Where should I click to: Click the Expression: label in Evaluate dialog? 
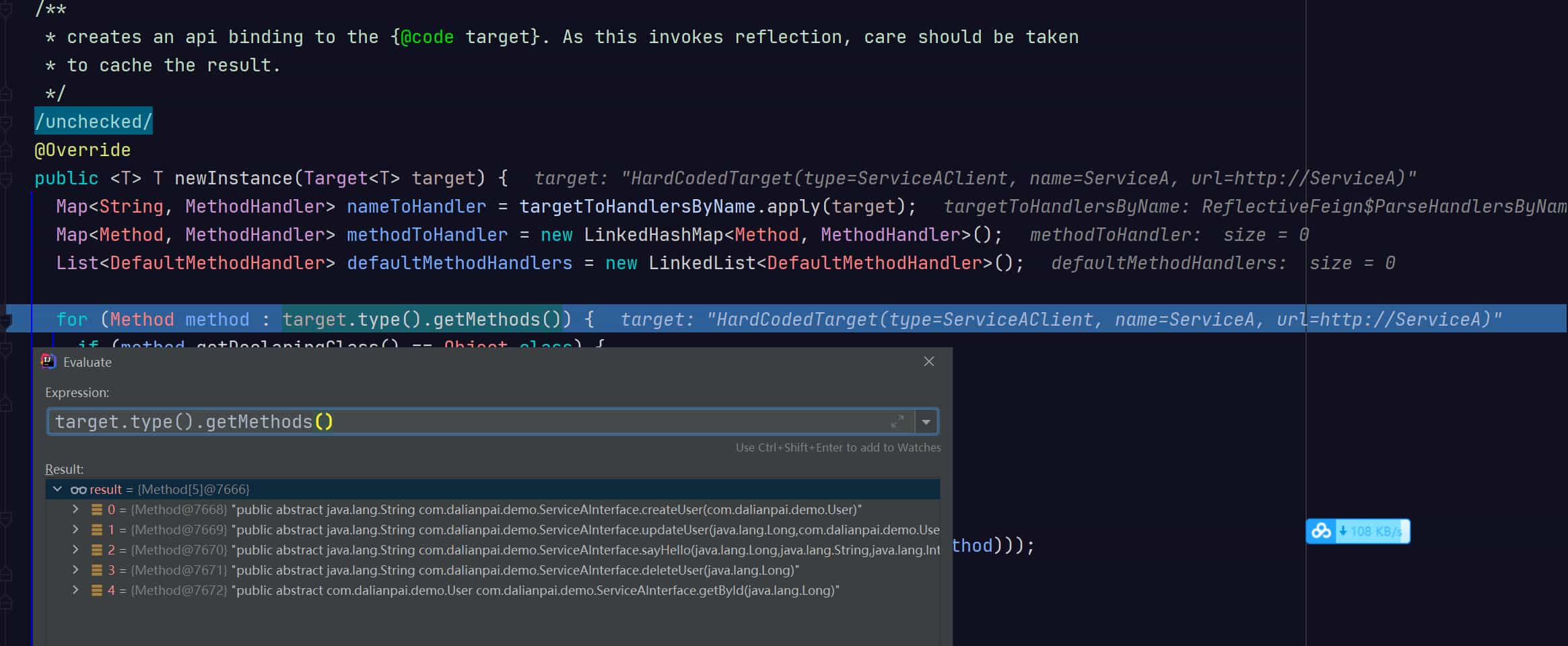click(x=77, y=392)
